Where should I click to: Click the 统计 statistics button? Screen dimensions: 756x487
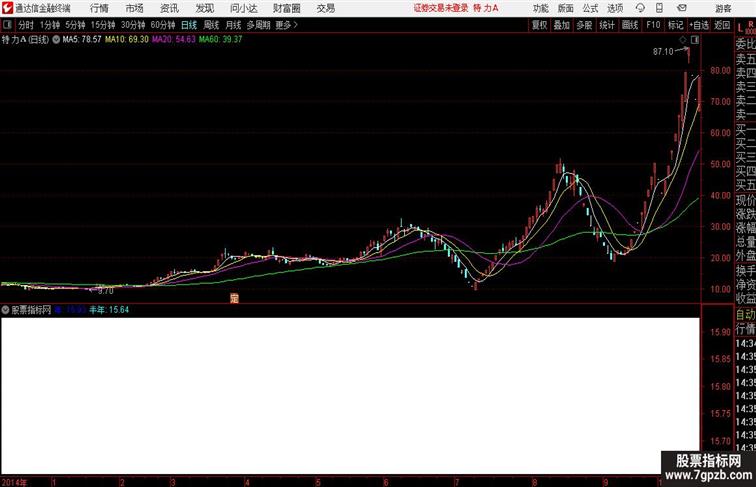click(607, 25)
